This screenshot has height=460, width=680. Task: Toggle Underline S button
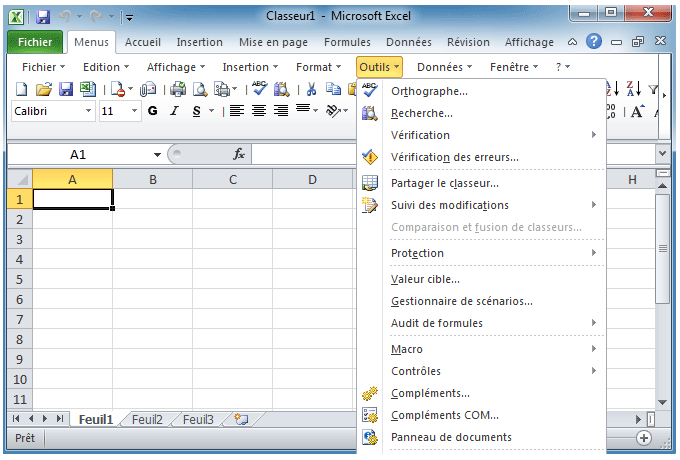[196, 111]
